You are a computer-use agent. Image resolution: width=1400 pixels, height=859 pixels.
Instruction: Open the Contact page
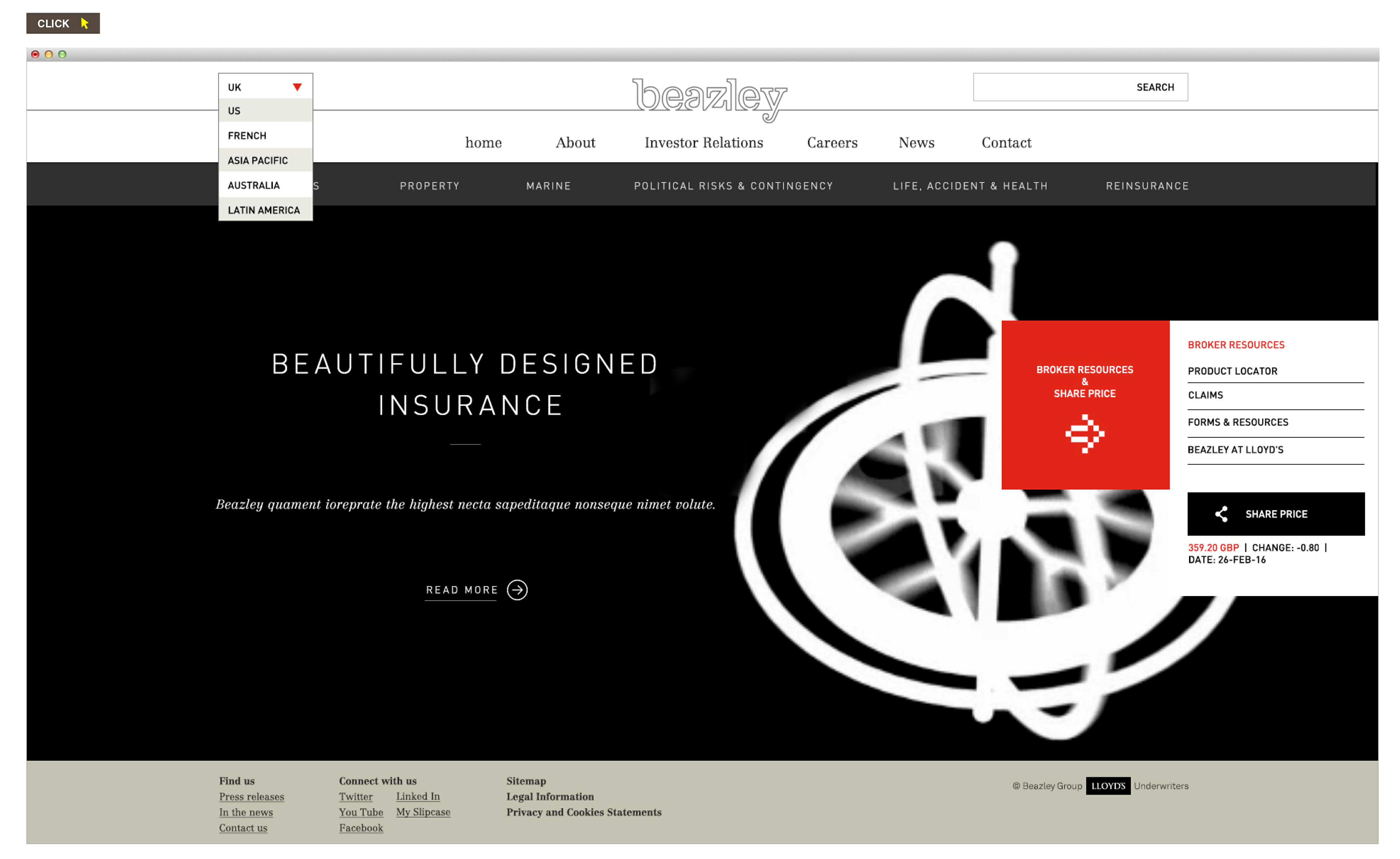pyautogui.click(x=1006, y=143)
